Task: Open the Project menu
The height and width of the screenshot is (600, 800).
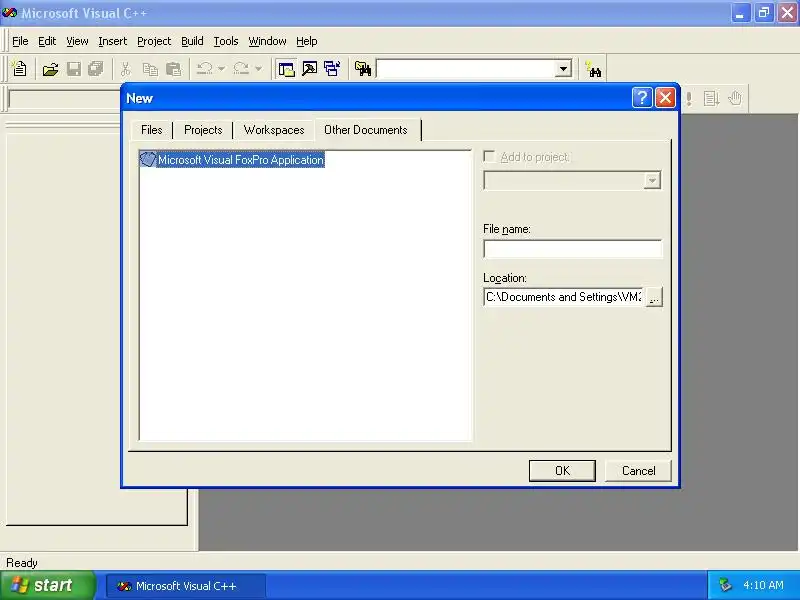Action: pos(154,41)
